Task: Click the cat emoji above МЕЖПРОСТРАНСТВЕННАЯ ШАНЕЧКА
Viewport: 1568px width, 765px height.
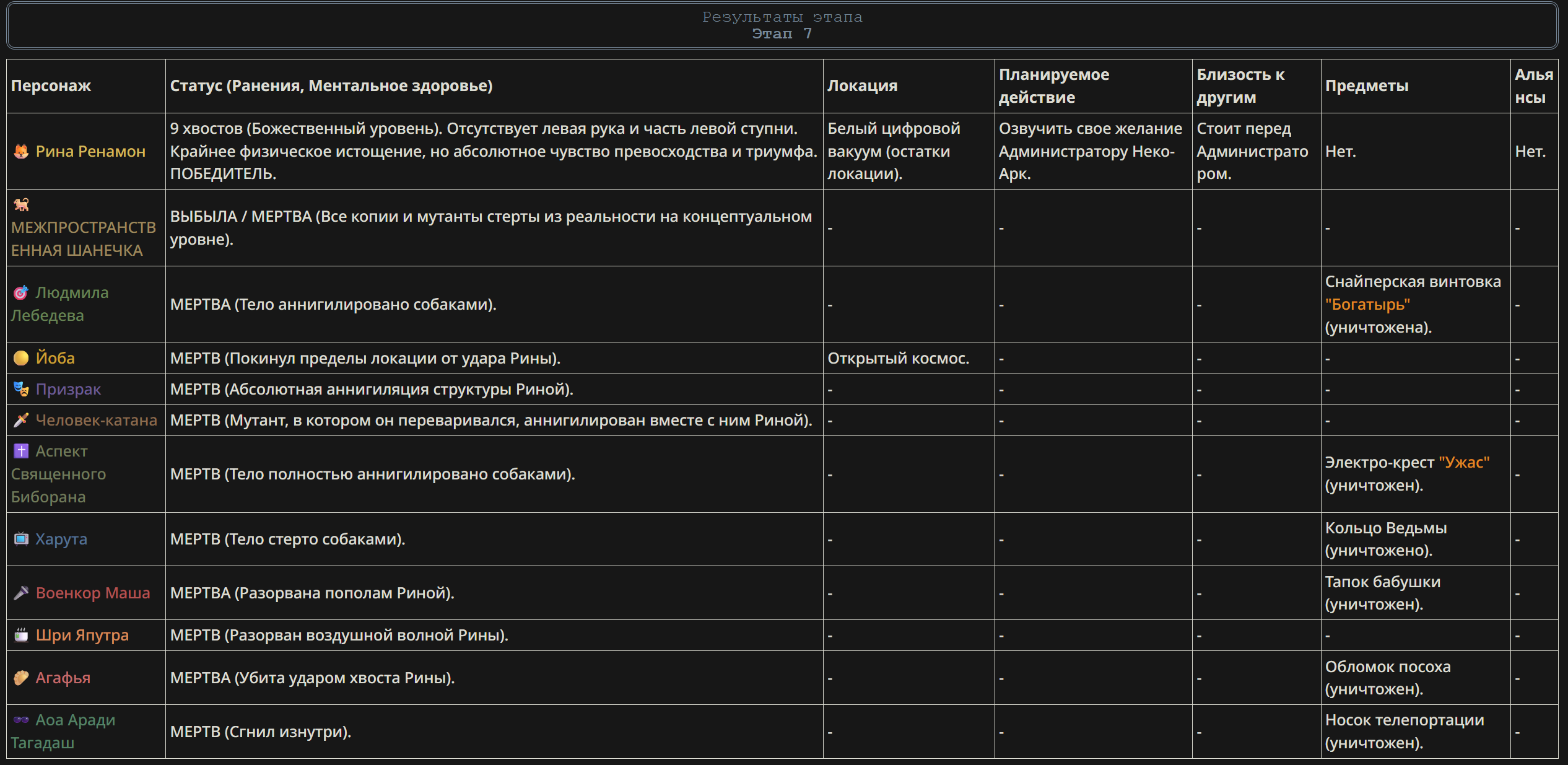Action: (21, 204)
